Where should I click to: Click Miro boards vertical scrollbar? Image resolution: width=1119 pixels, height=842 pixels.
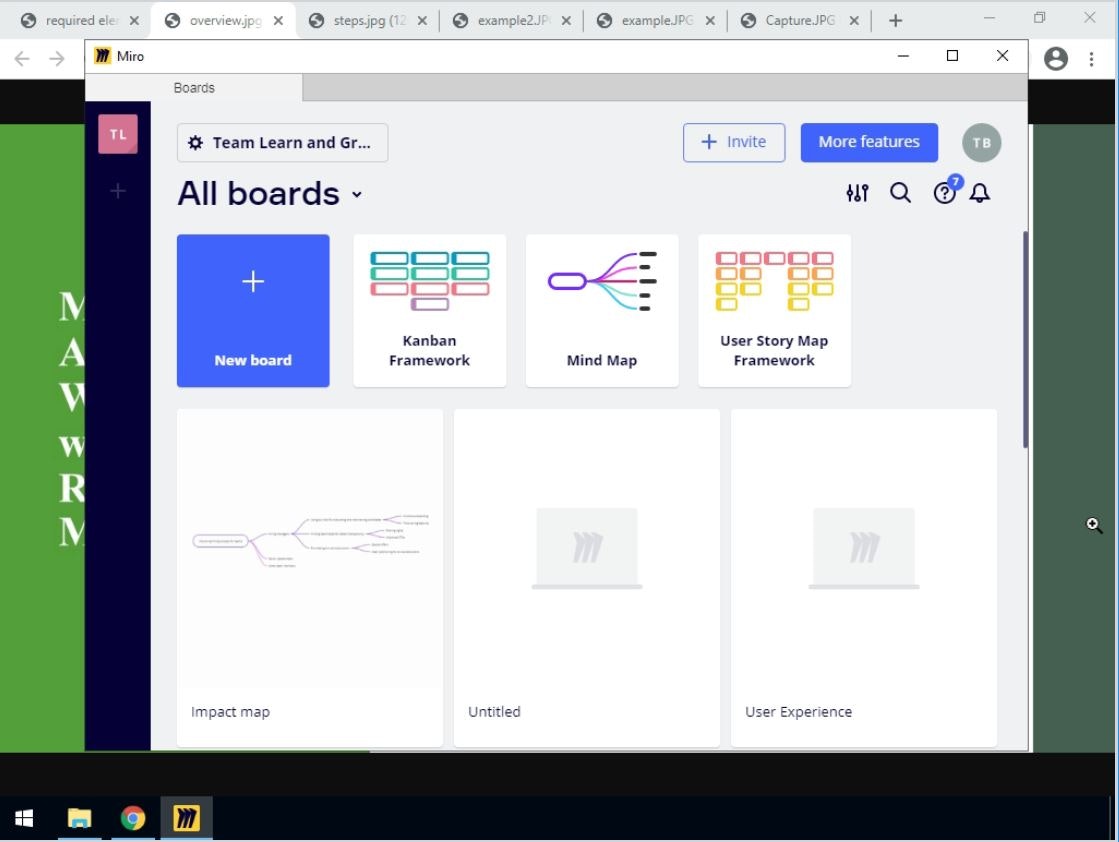pos(1025,339)
